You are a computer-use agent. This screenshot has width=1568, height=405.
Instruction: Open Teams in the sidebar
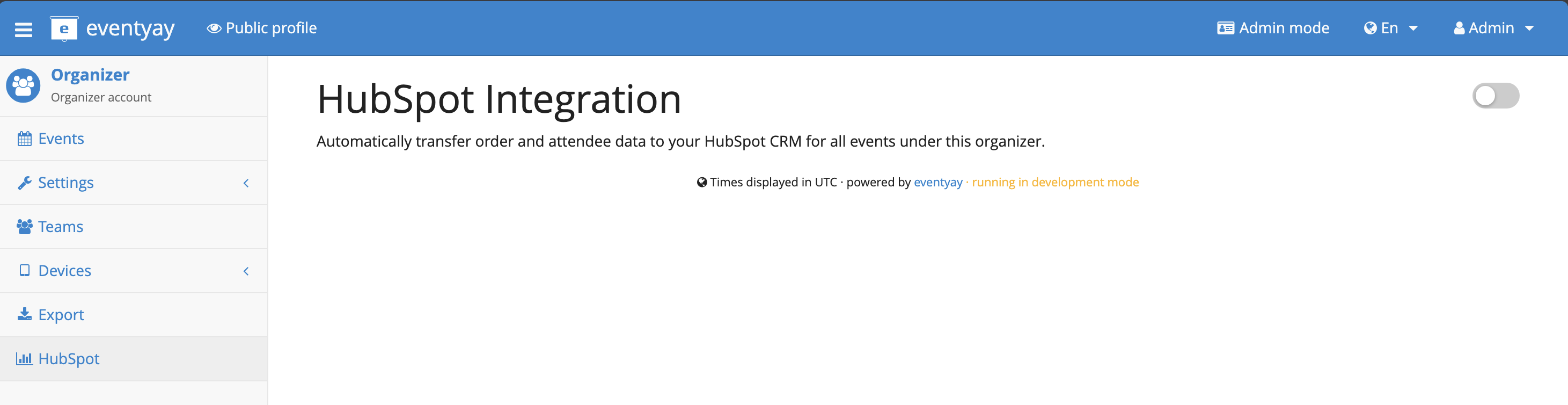coord(134,227)
